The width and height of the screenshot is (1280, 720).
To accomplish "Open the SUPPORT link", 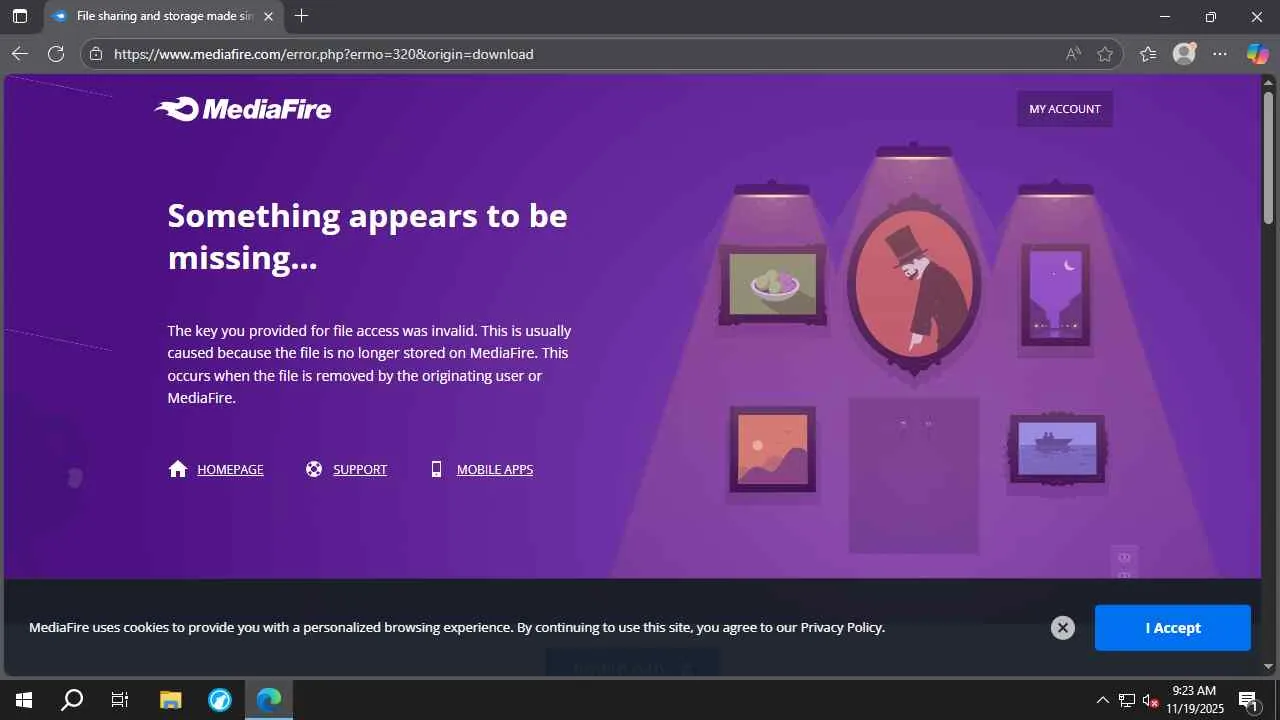I will click(x=360, y=469).
